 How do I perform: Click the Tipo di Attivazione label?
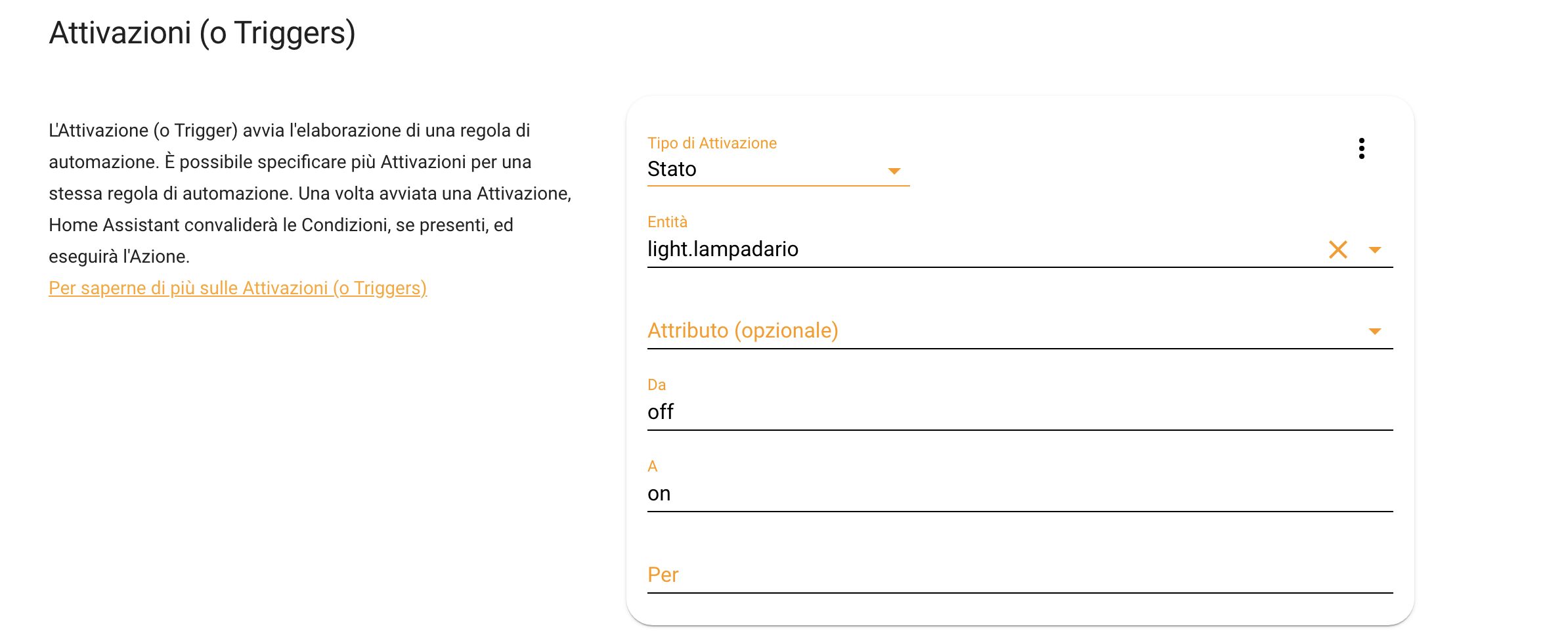pyautogui.click(x=712, y=143)
